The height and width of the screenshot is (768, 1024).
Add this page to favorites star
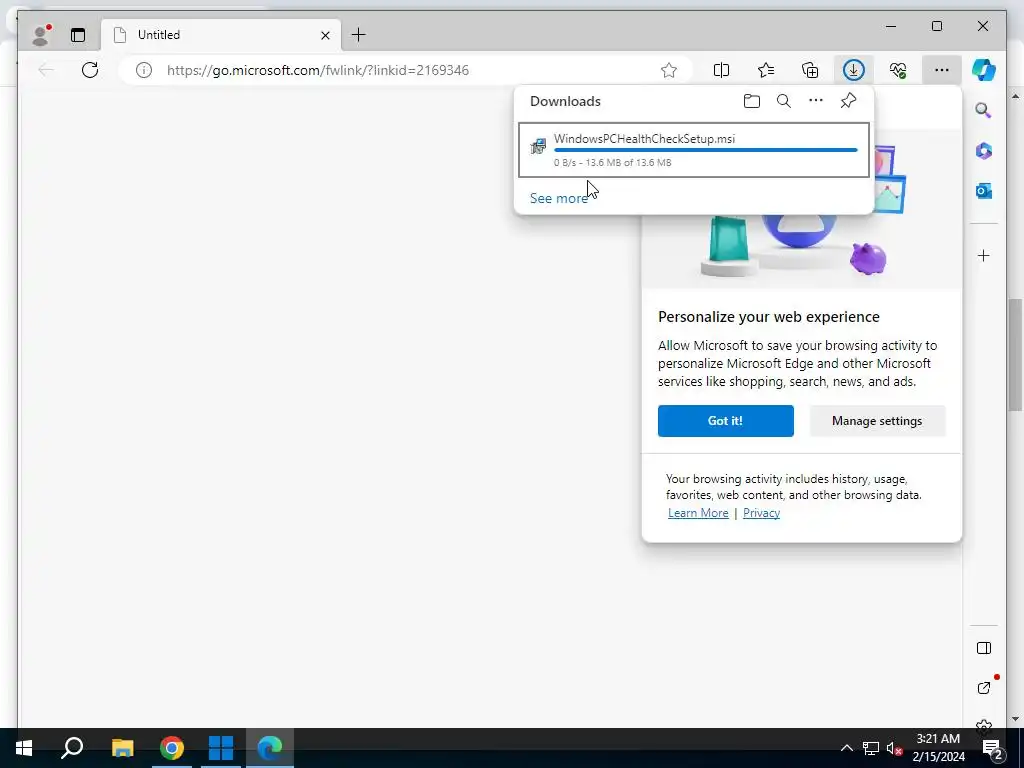pos(669,70)
